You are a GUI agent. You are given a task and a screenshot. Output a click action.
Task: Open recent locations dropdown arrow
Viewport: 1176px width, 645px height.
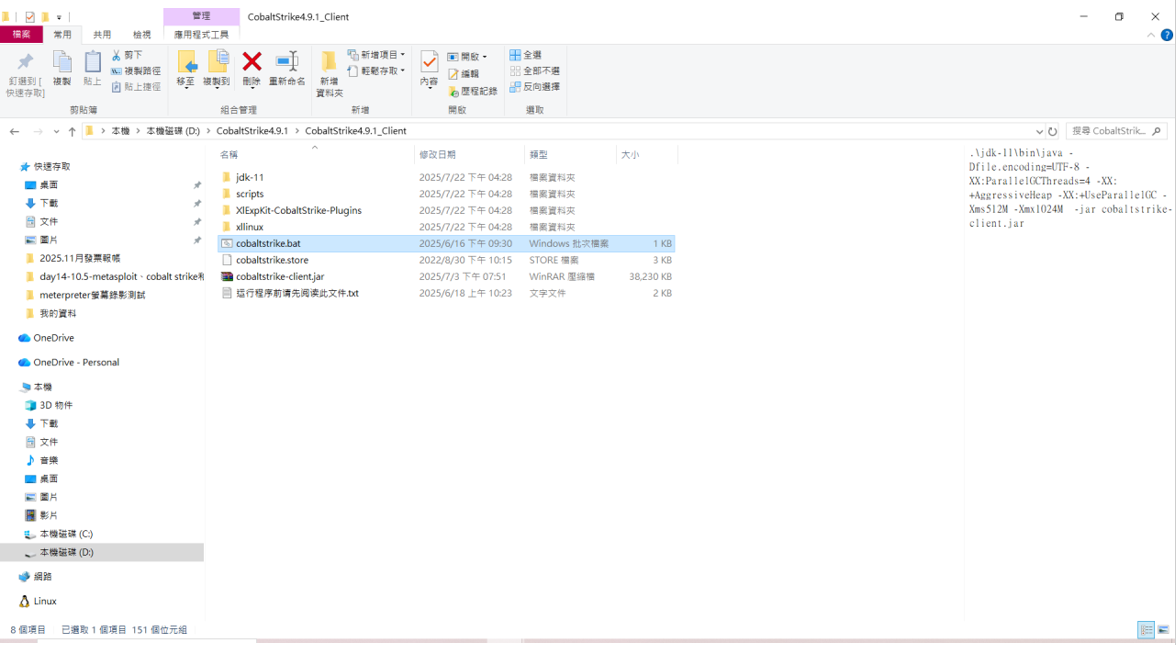56,131
